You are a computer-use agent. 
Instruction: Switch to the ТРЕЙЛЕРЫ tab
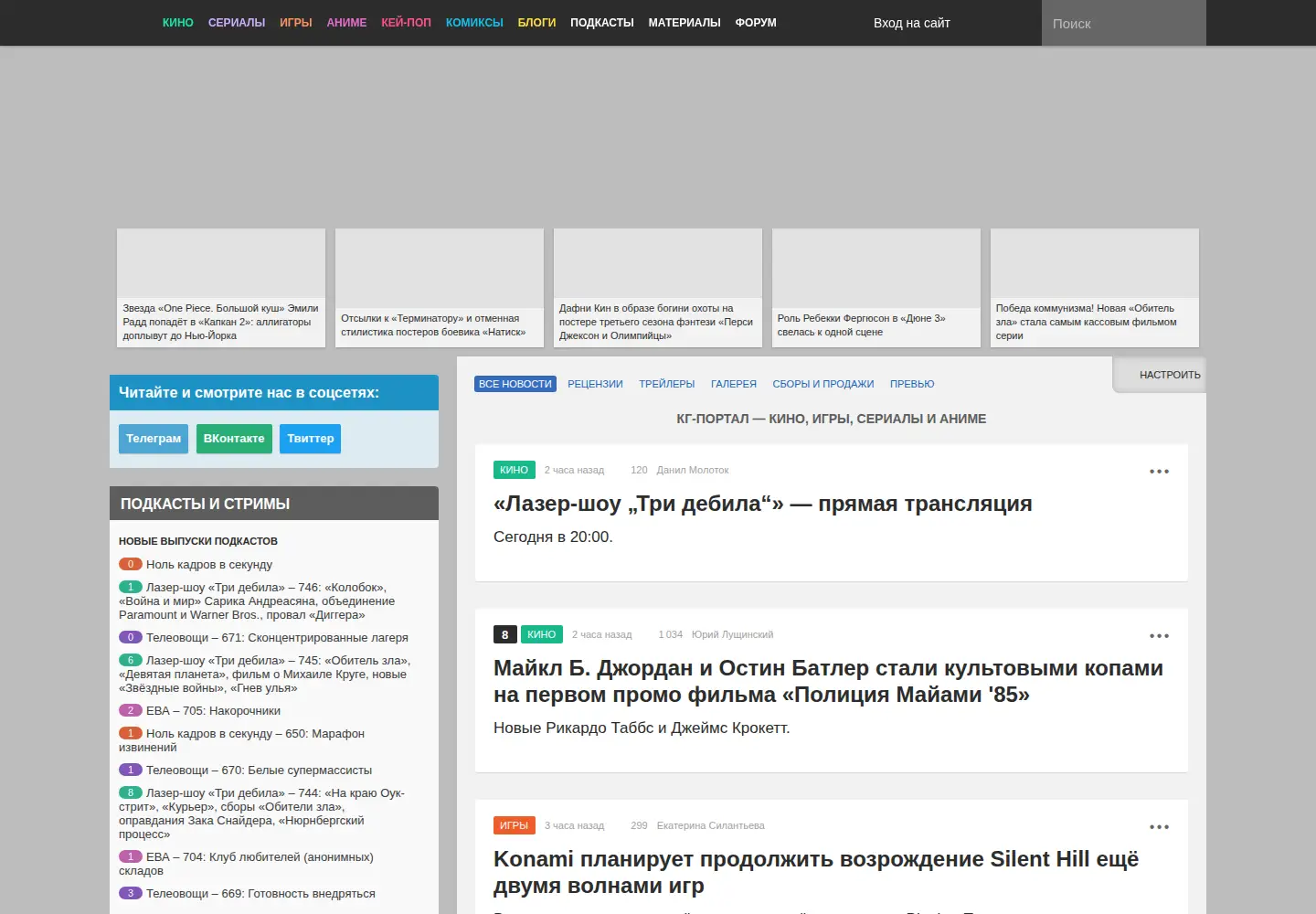point(667,384)
